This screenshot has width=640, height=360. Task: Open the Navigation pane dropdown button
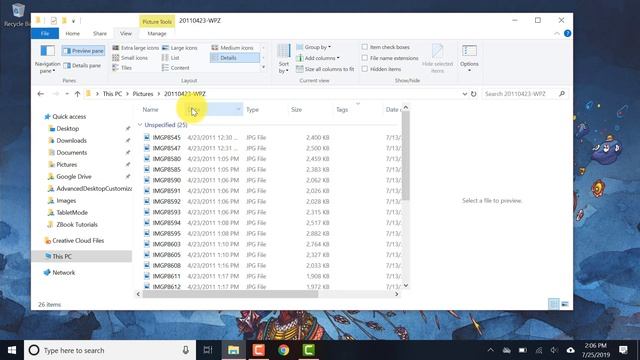47,59
